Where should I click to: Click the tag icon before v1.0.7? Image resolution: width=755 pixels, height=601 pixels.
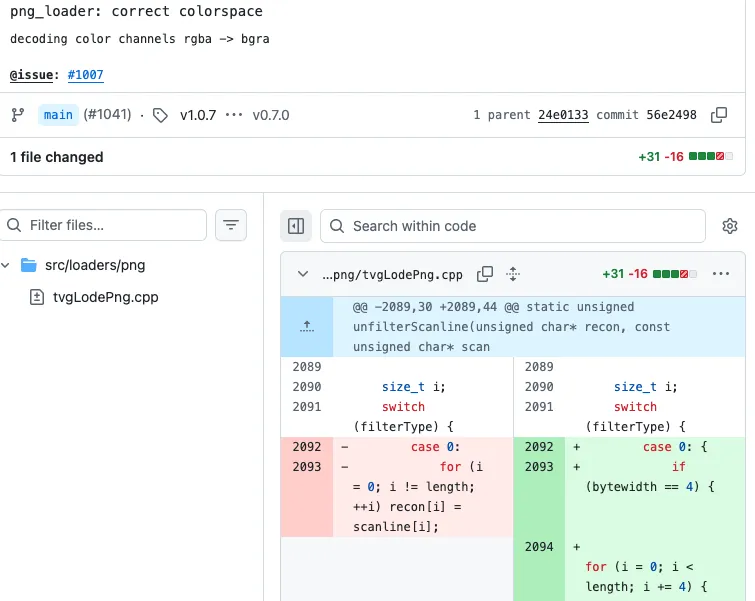(x=160, y=115)
